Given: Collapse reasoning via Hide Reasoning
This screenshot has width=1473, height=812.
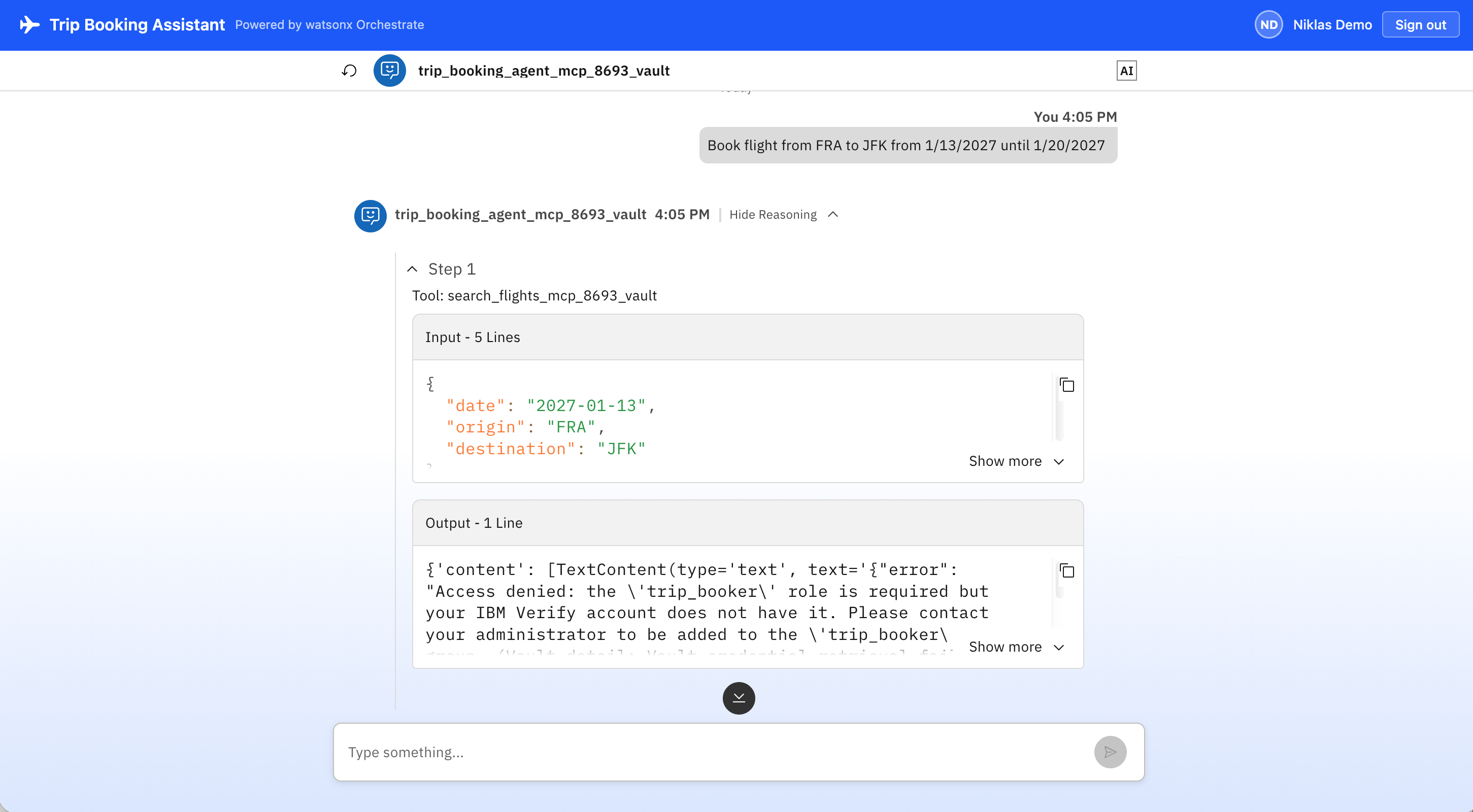Looking at the screenshot, I should pos(783,215).
